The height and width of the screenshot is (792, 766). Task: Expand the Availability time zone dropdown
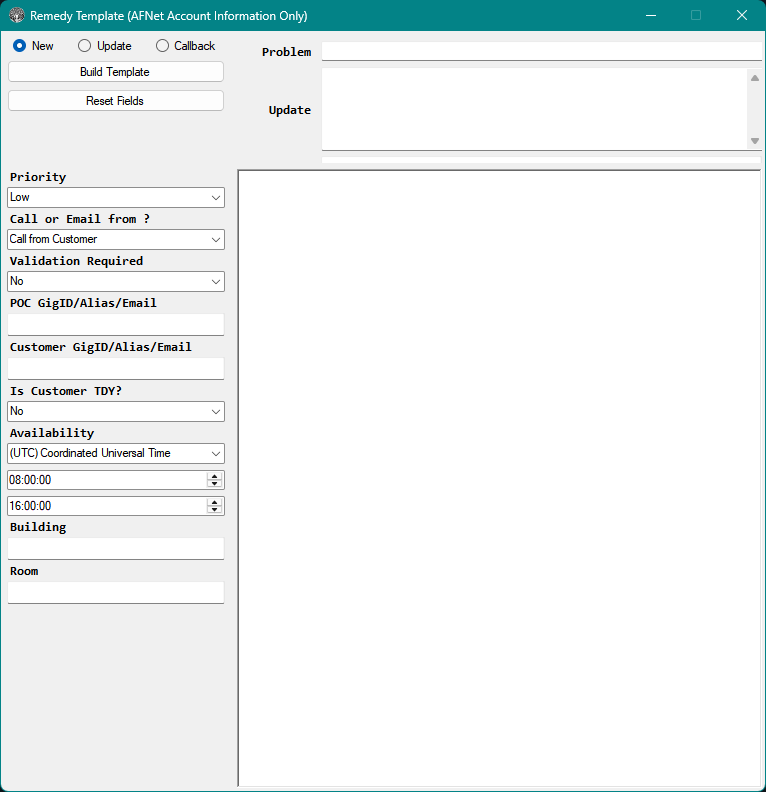click(116, 453)
